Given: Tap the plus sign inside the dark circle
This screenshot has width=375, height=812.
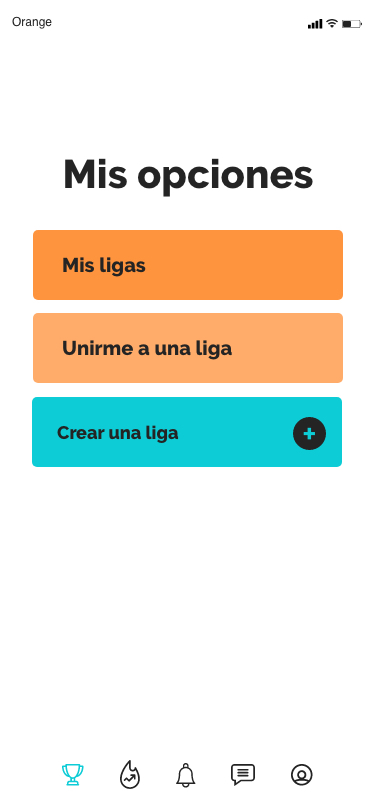Looking at the screenshot, I should (x=309, y=433).
